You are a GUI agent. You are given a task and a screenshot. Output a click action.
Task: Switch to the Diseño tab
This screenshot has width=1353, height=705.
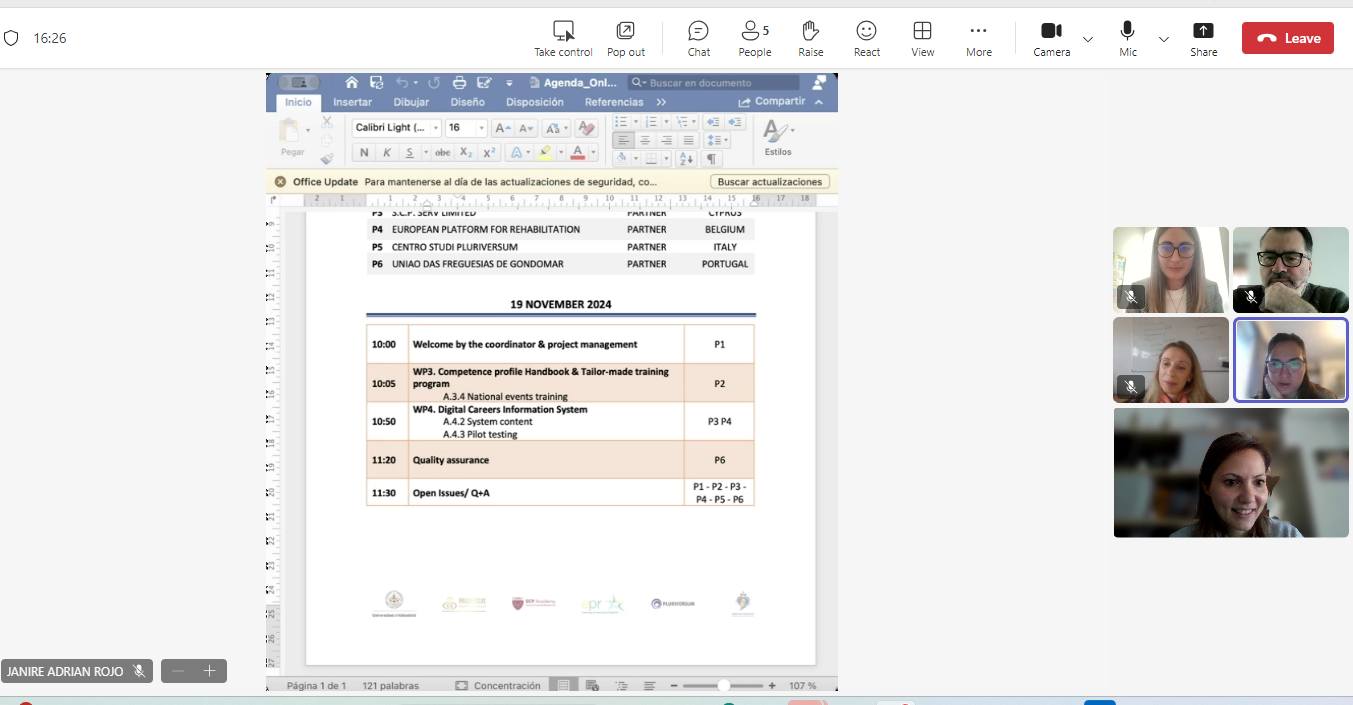pos(468,102)
